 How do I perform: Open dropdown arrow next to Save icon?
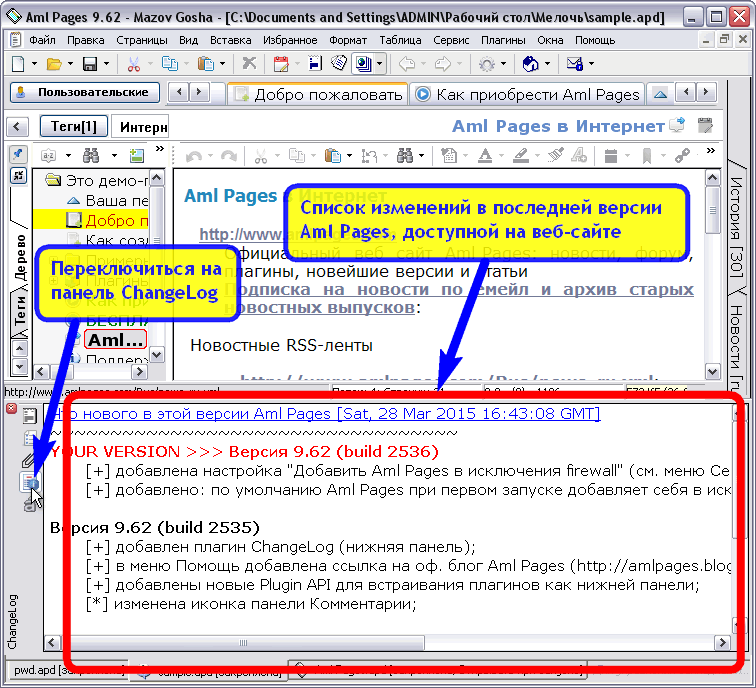(107, 63)
